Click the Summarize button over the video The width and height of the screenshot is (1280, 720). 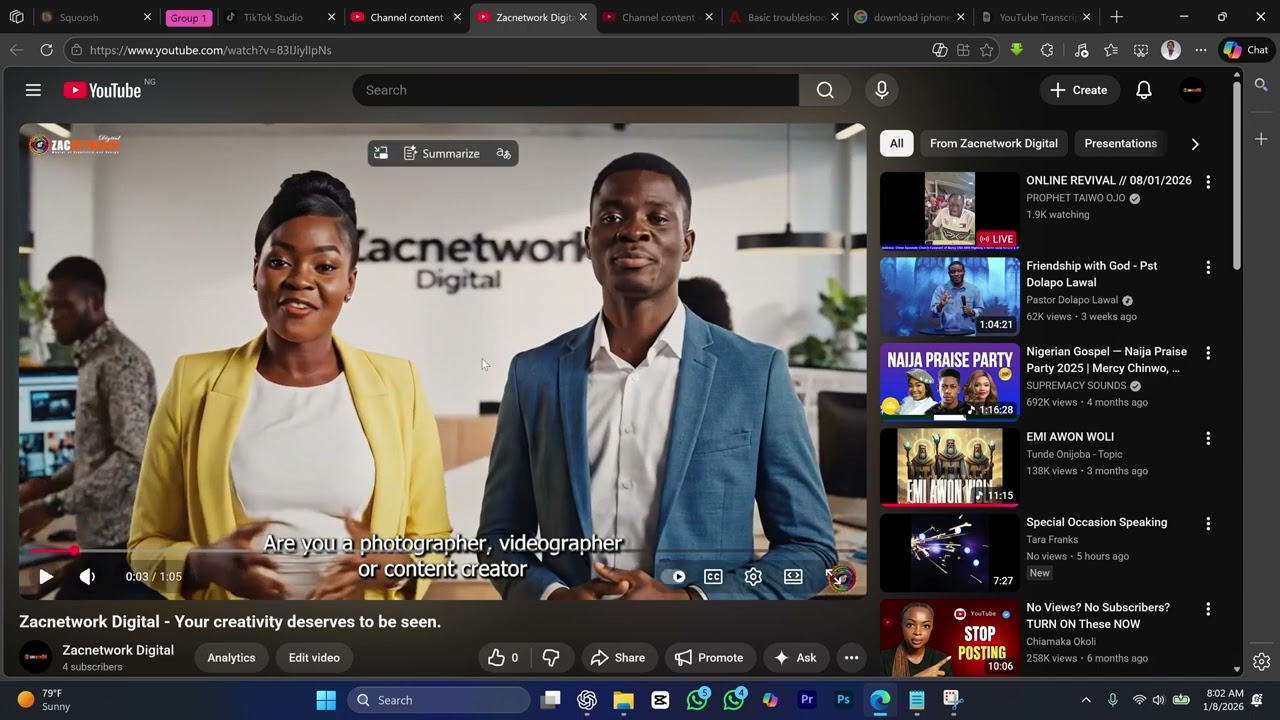tap(442, 153)
